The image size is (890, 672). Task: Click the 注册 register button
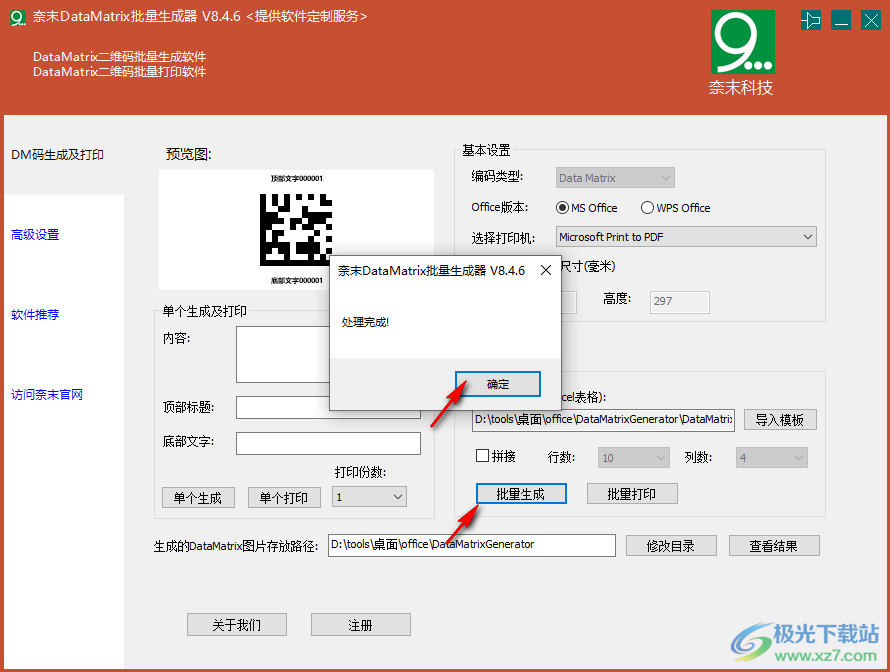[x=360, y=625]
